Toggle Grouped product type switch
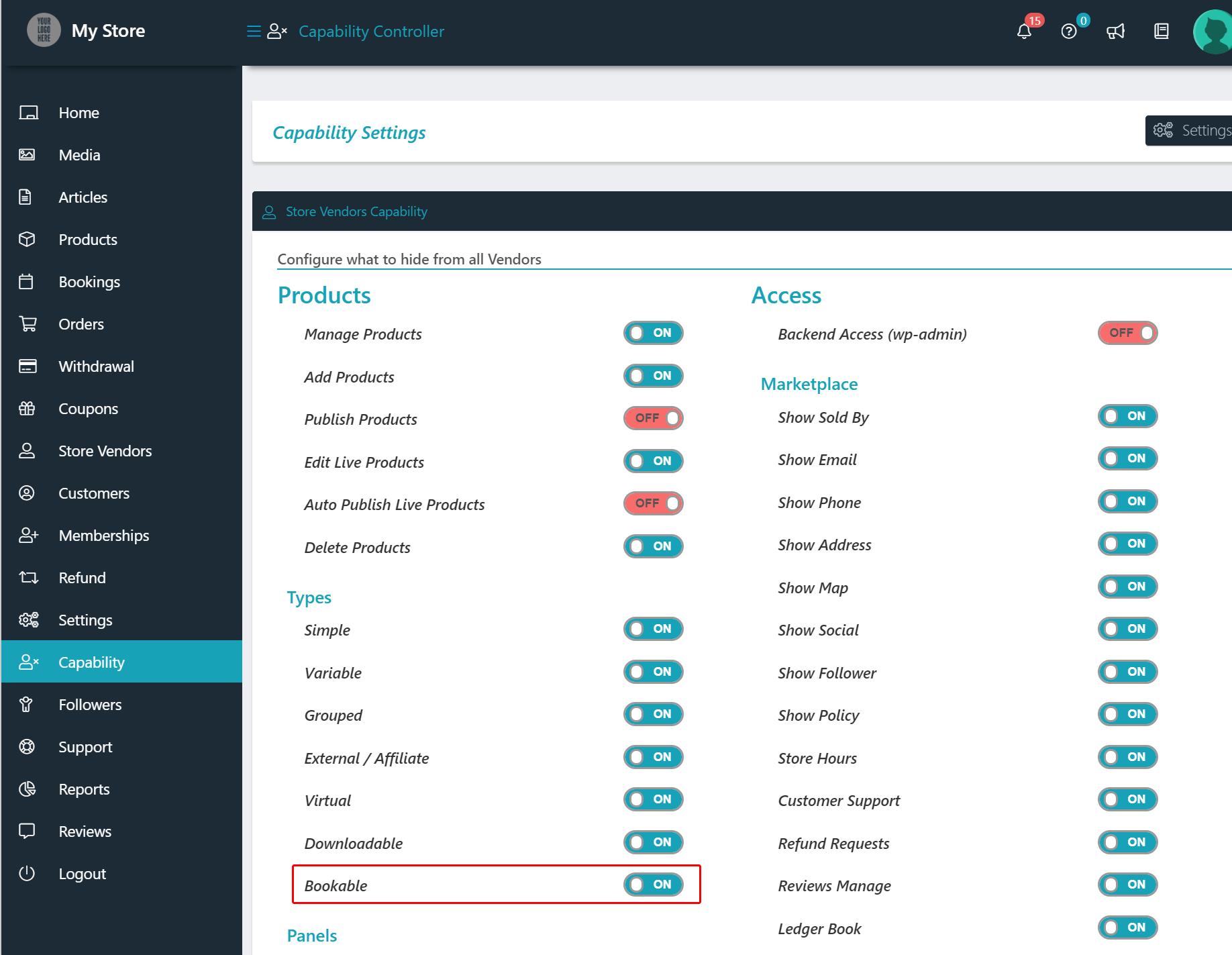This screenshot has height=955, width=1232. click(653, 714)
